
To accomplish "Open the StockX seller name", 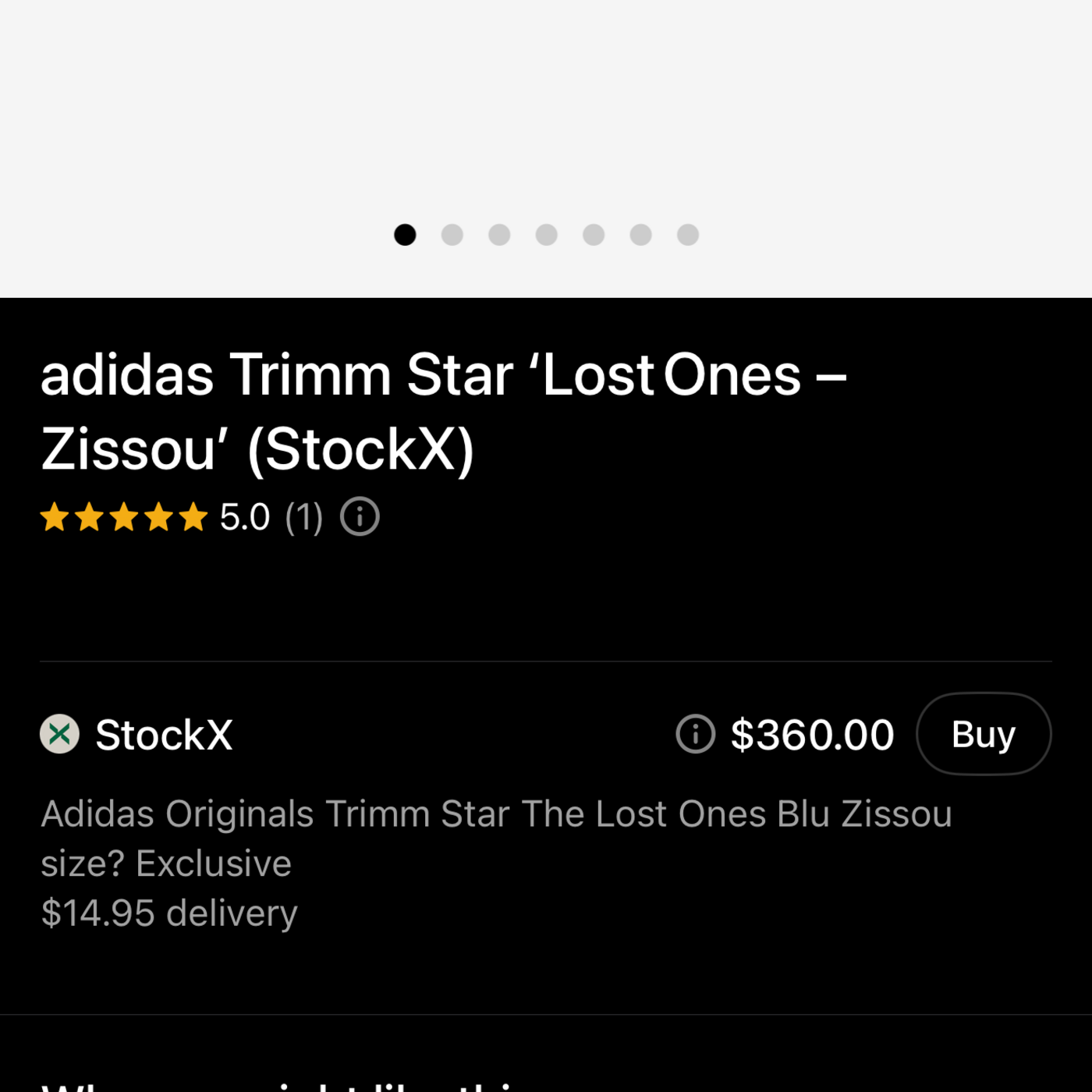I will [164, 735].
